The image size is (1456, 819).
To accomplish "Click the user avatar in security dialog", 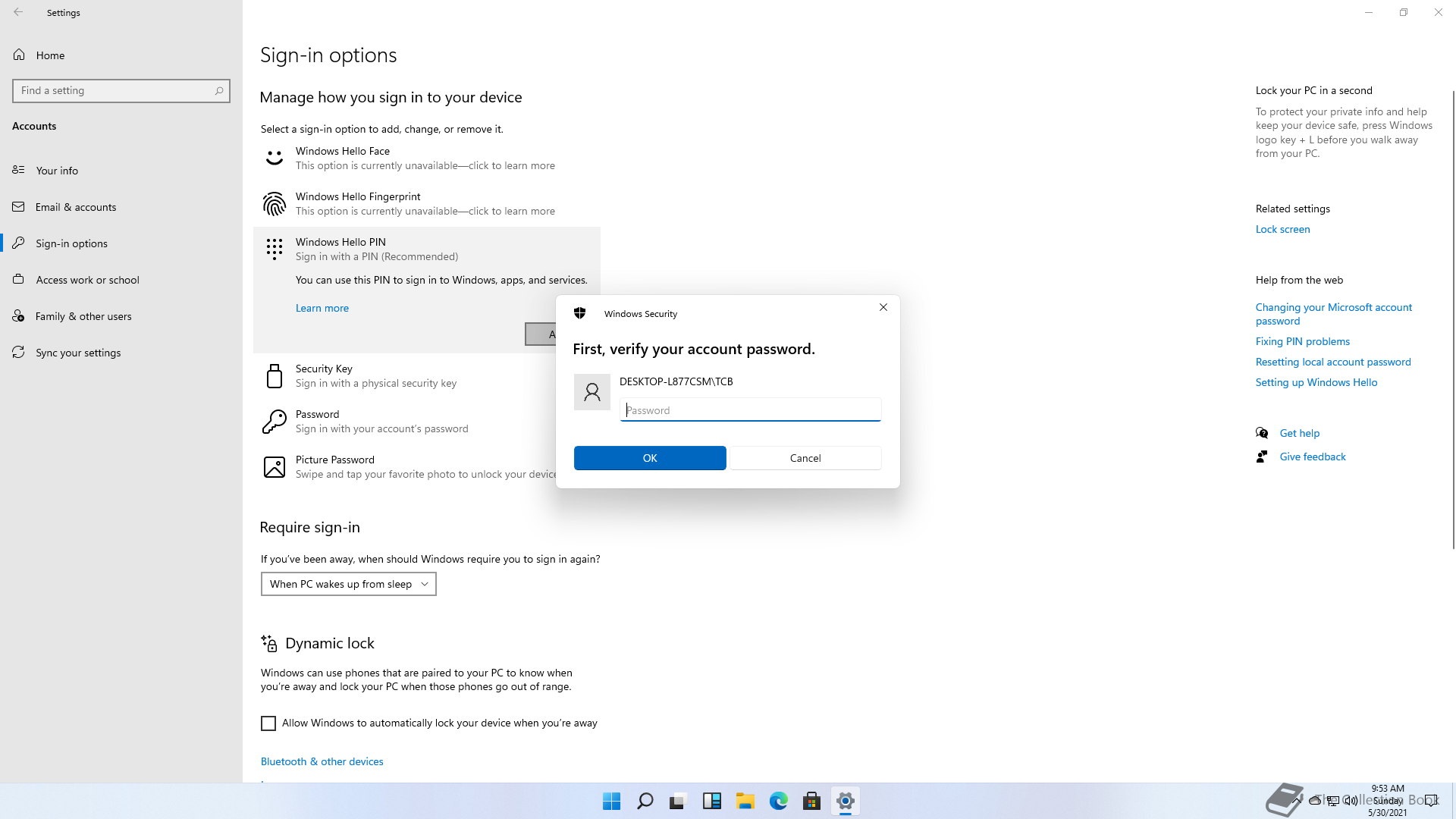I will [592, 392].
